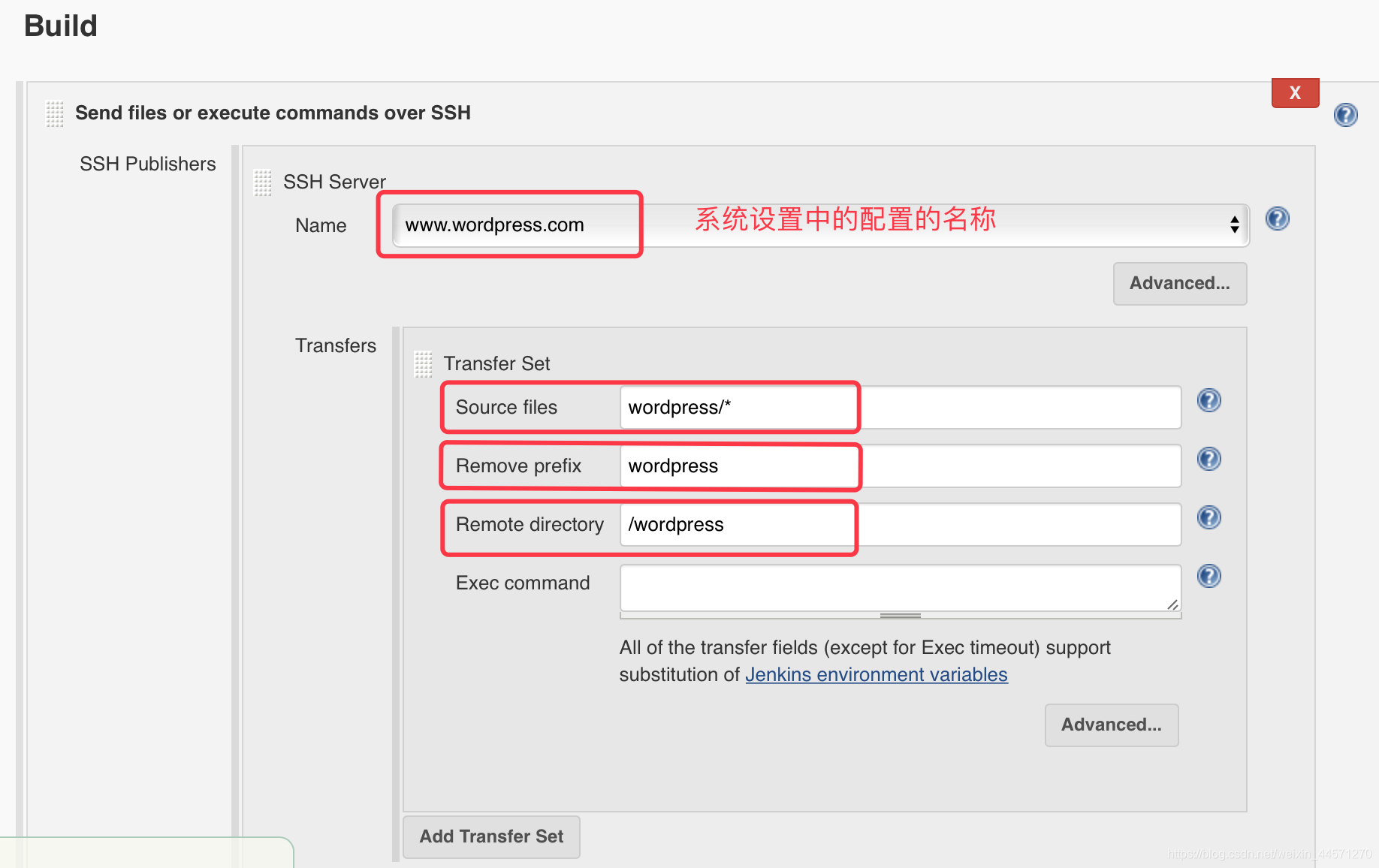The height and width of the screenshot is (868, 1379).
Task: Focus the Remote directory input field
Action: 901,525
